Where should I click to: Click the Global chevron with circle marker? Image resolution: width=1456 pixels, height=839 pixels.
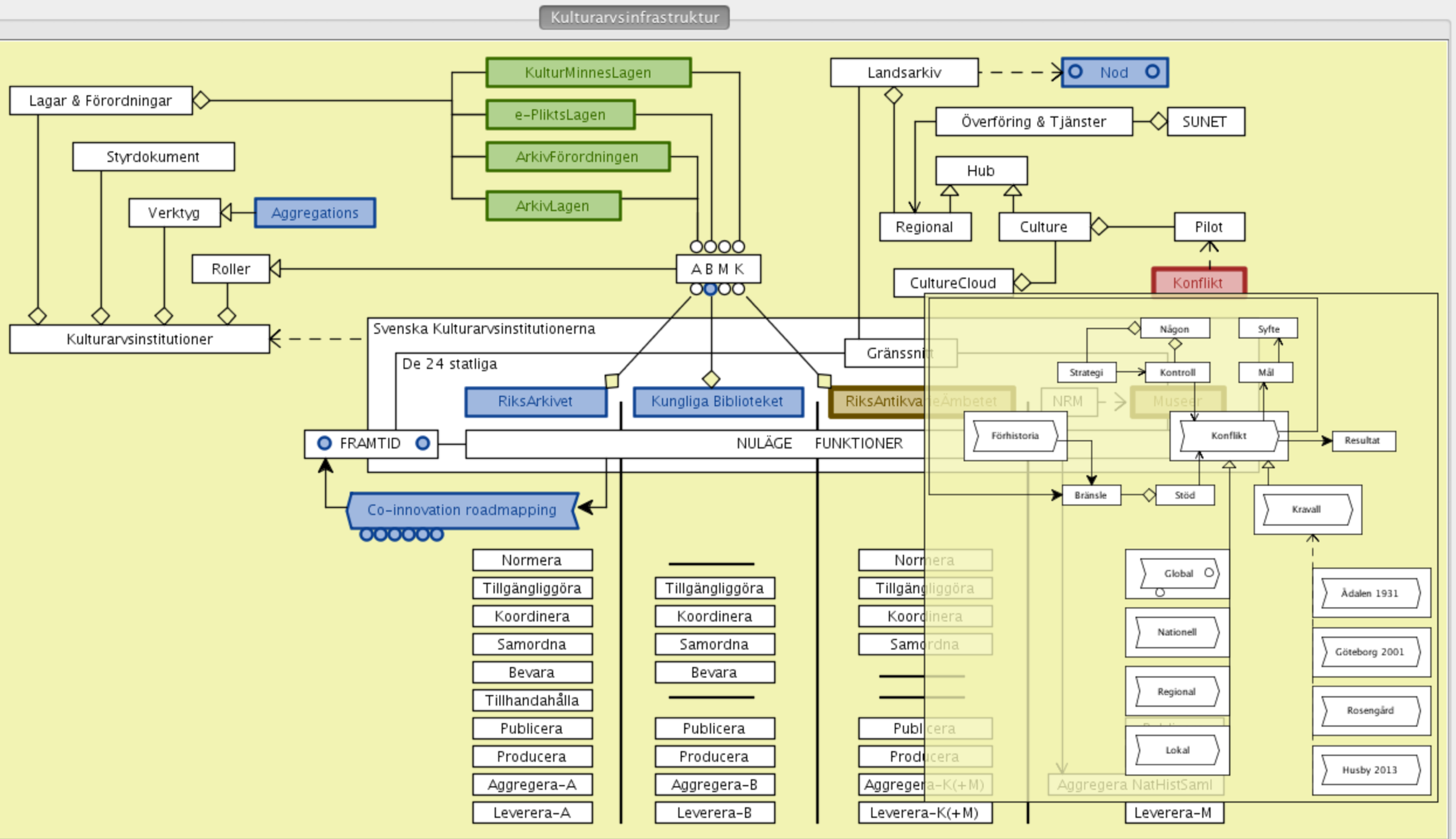pyautogui.click(x=1178, y=574)
